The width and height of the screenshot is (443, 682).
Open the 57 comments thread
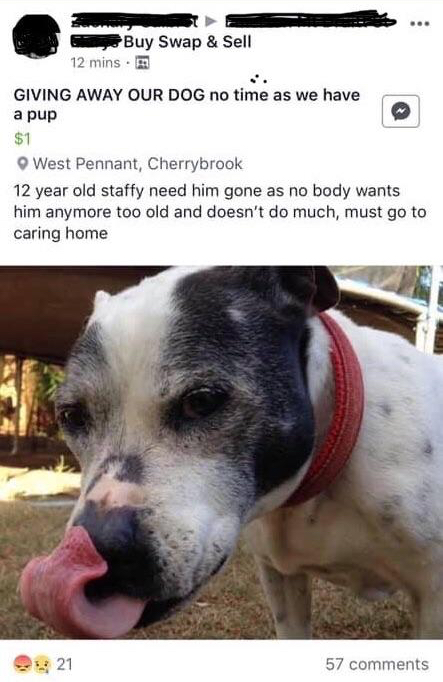377,664
